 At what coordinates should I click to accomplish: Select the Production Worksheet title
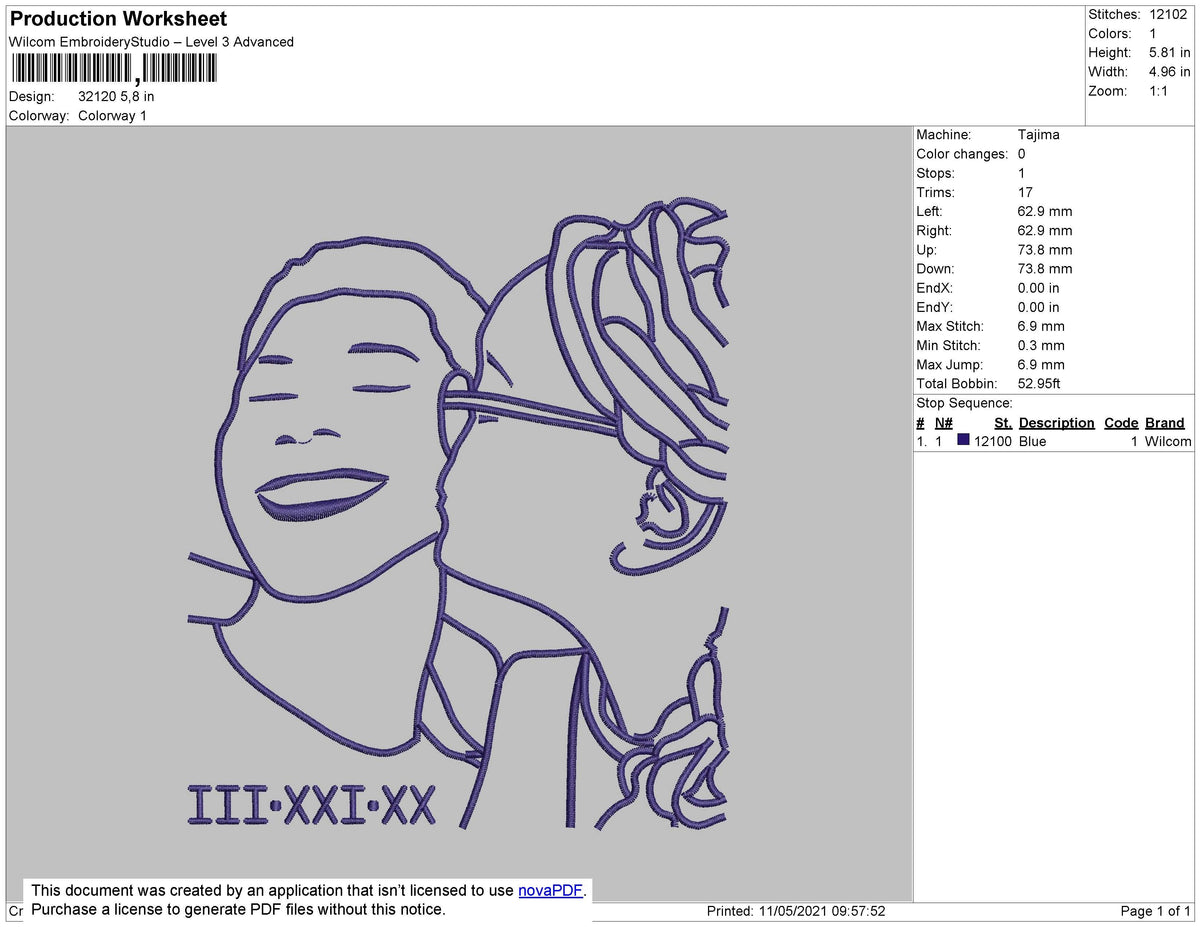pyautogui.click(x=116, y=18)
